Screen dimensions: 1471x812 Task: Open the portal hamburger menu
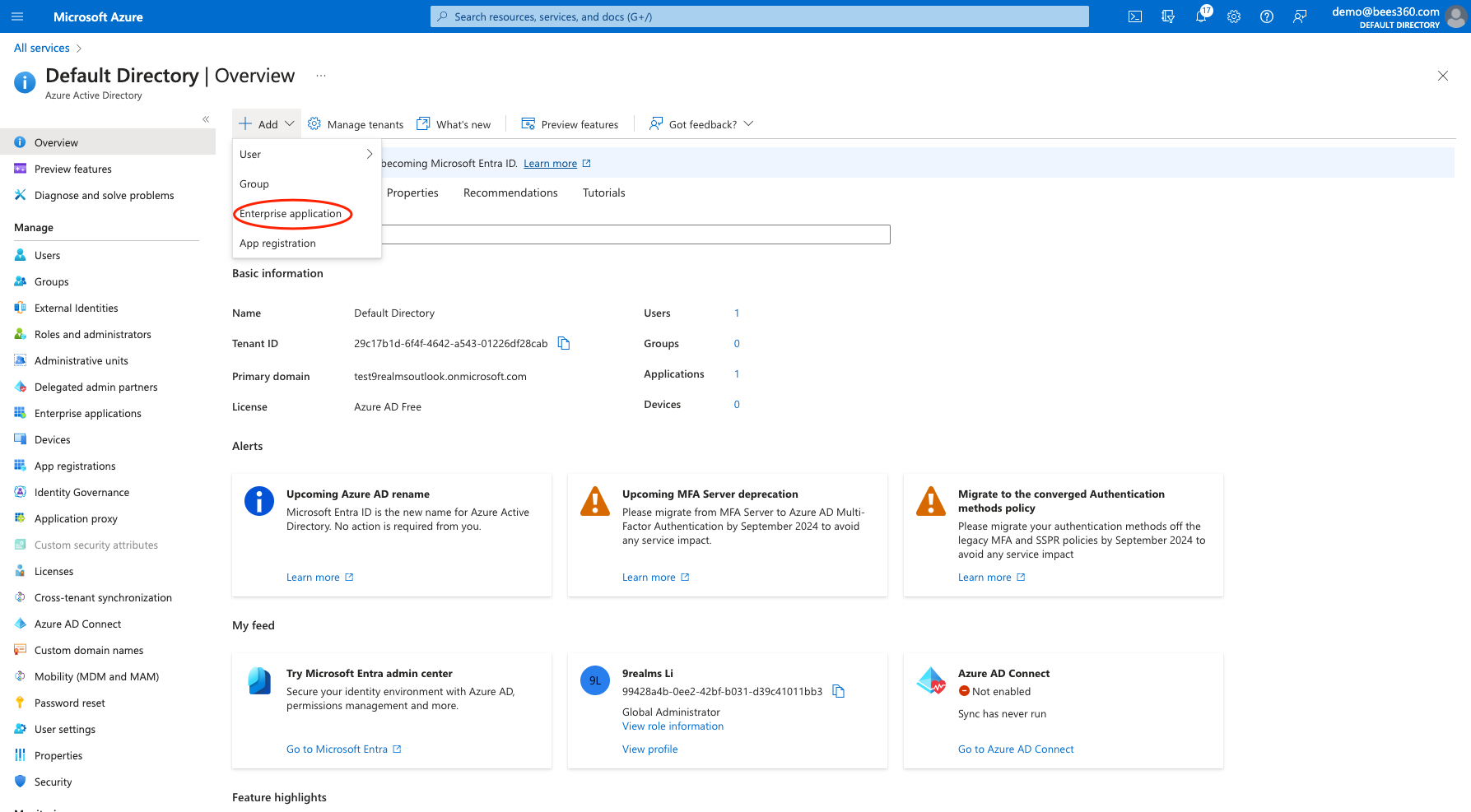pos(17,16)
